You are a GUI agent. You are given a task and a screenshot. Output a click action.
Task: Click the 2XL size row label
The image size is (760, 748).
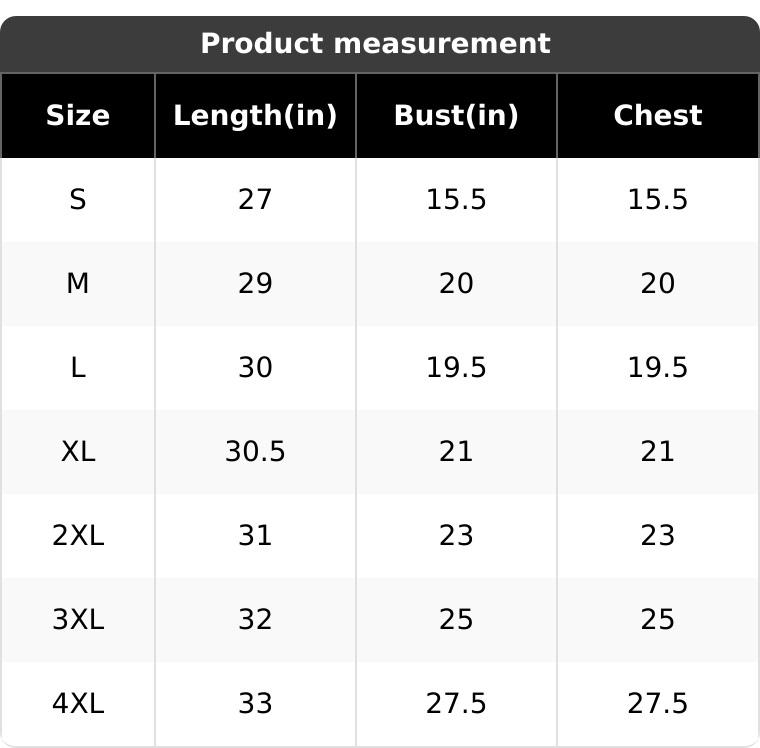point(78,536)
